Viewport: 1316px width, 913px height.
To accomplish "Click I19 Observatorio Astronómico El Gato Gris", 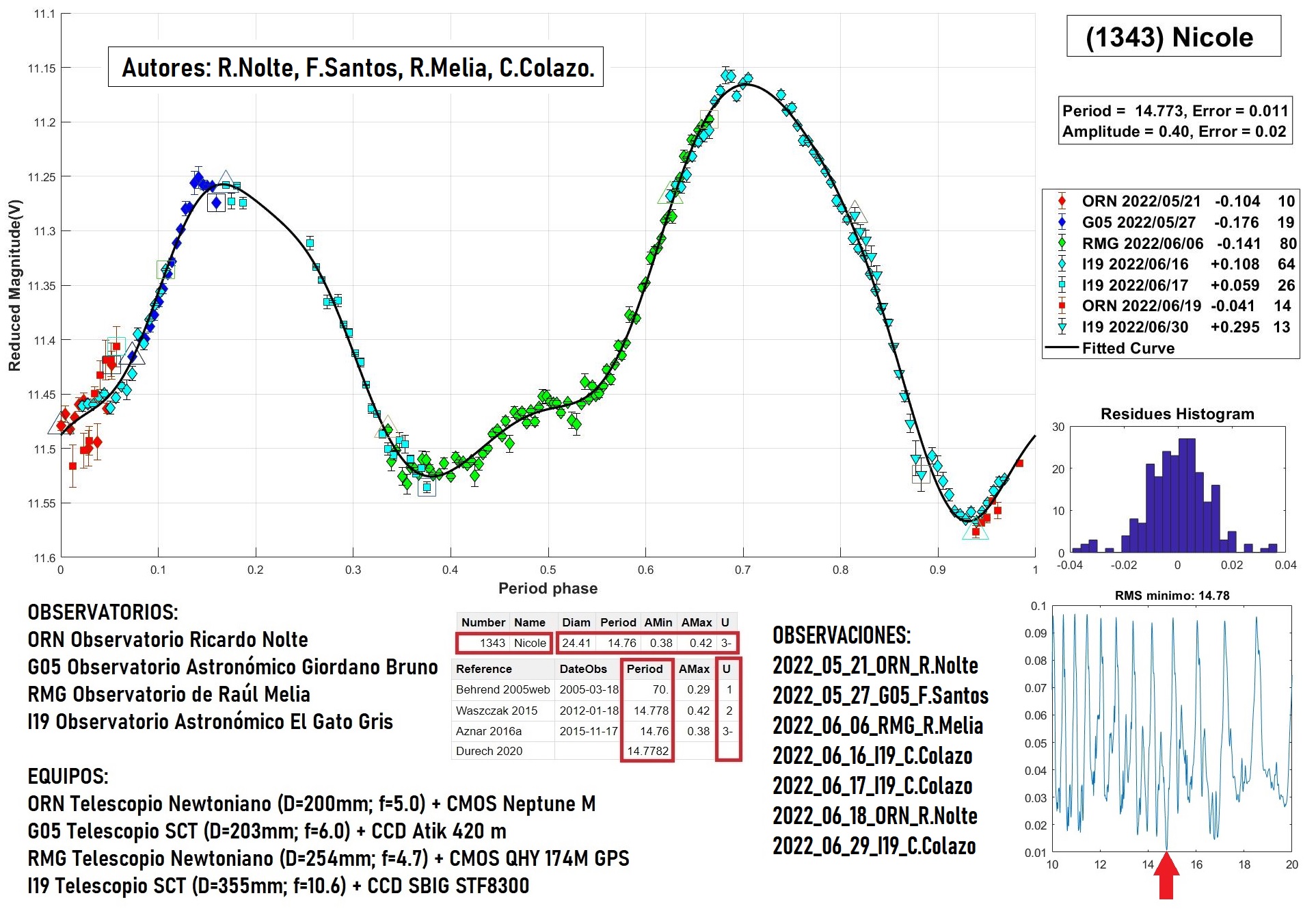I will [210, 722].
